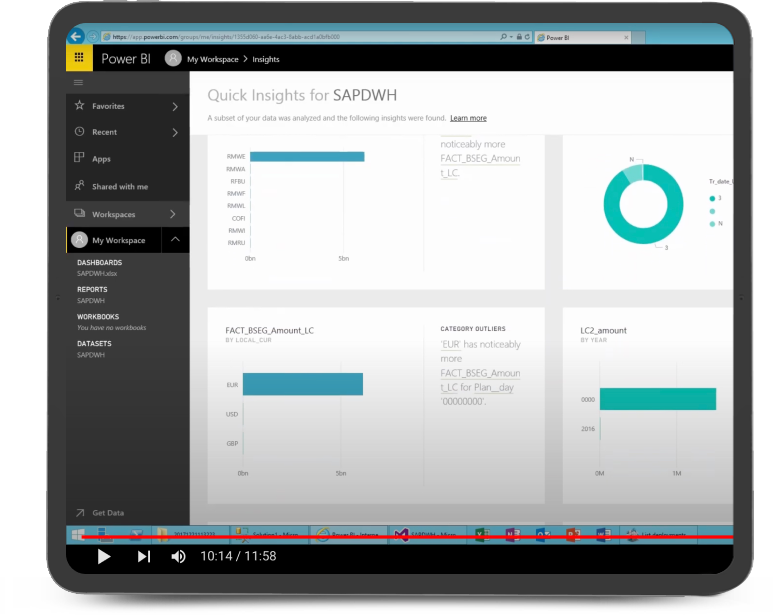The image size is (773, 615).
Task: Click REPORTS heading in sidebar
Action: pyautogui.click(x=92, y=289)
